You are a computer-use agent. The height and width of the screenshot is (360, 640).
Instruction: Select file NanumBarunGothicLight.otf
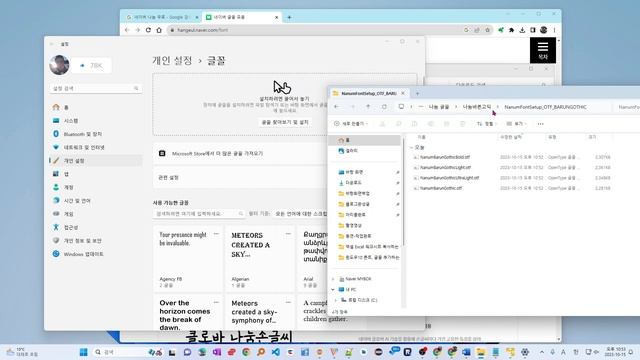click(x=445, y=167)
